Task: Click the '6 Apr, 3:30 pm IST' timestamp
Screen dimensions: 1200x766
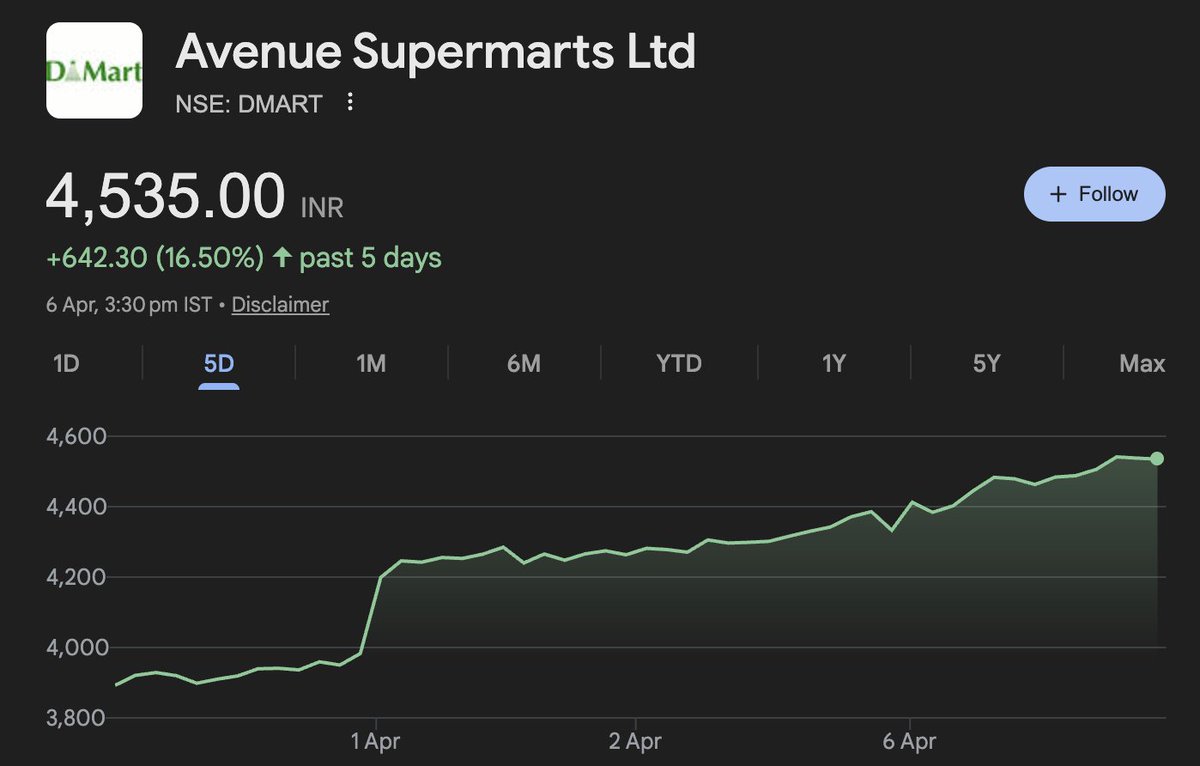Action: (129, 304)
